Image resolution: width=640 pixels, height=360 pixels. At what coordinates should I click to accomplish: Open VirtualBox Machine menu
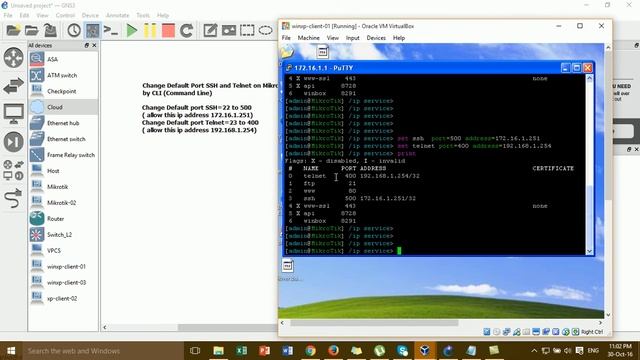[x=309, y=38]
